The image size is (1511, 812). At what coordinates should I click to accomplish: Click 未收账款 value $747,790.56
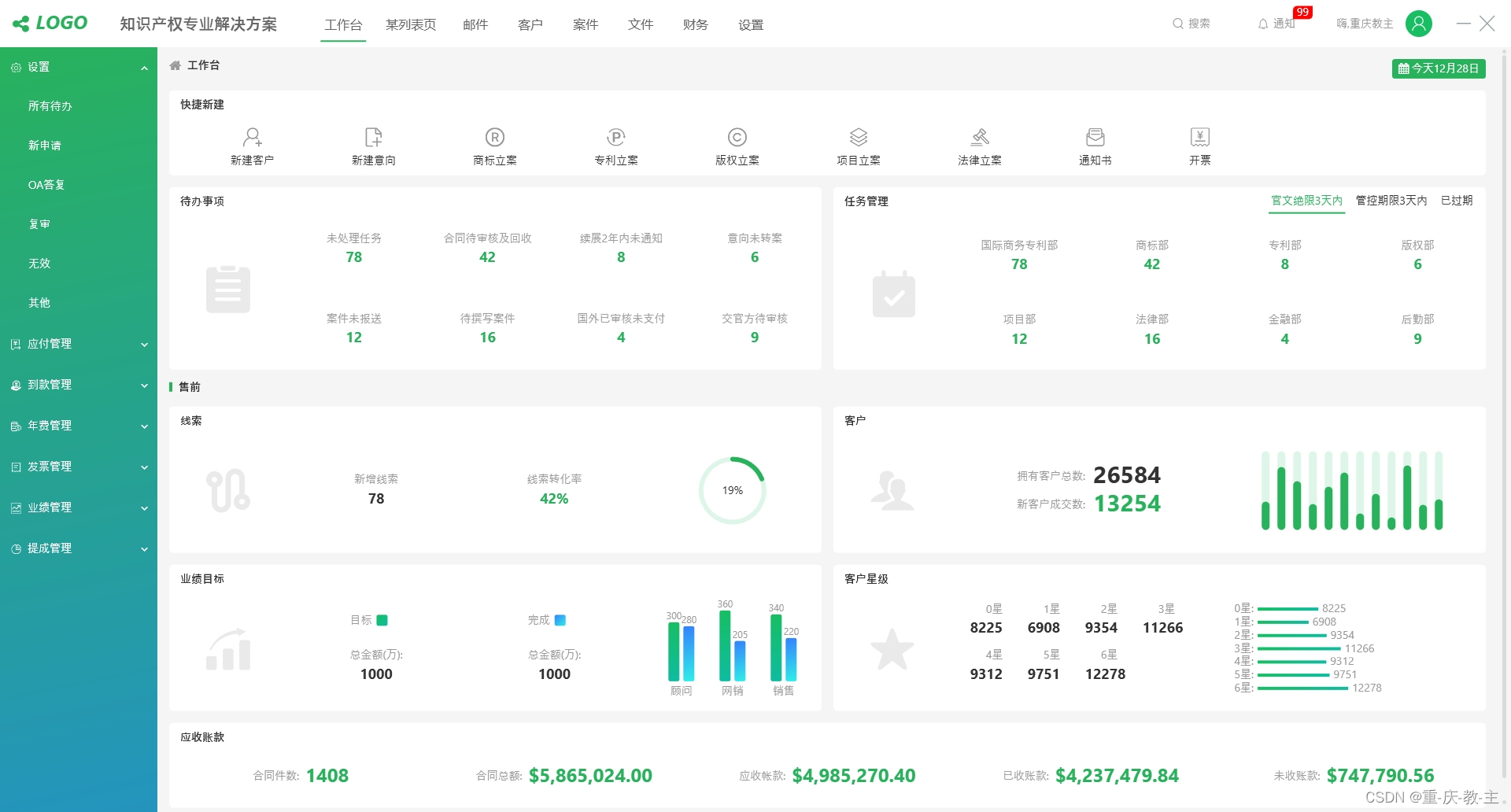coord(1380,776)
